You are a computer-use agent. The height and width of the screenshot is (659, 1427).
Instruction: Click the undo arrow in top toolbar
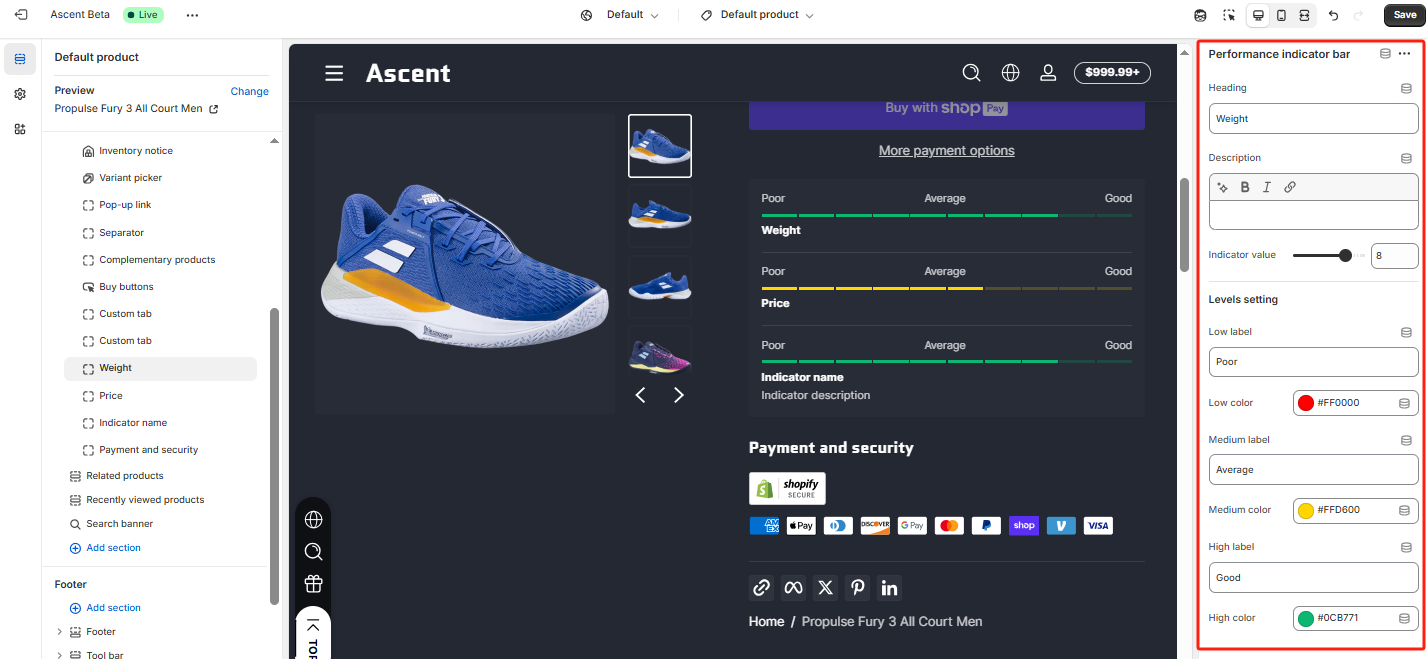click(1333, 15)
